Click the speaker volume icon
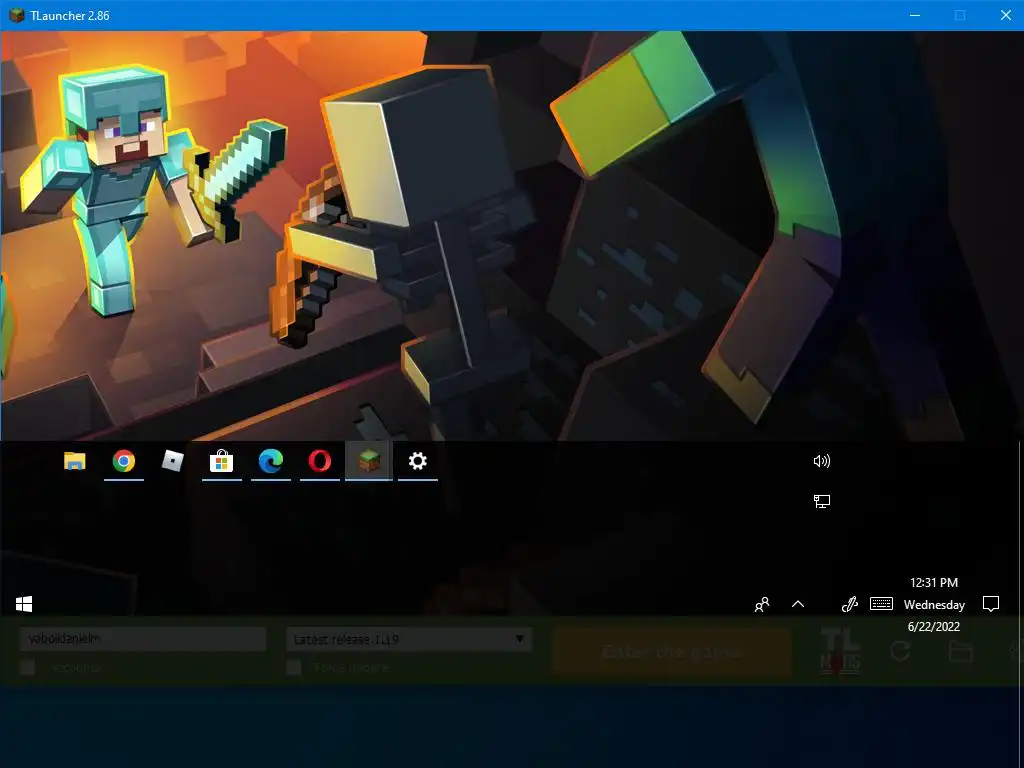 822,461
